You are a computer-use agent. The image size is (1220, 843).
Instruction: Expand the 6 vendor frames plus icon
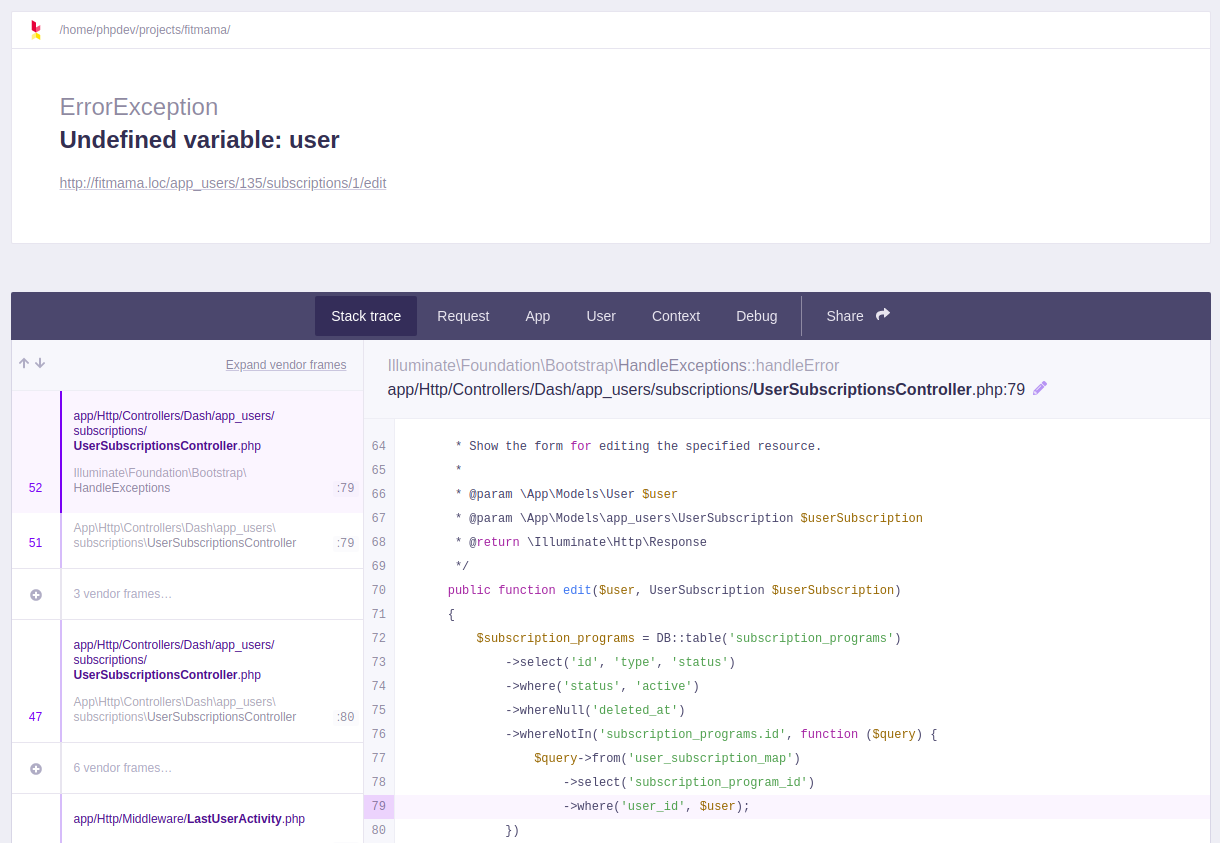coord(36,768)
